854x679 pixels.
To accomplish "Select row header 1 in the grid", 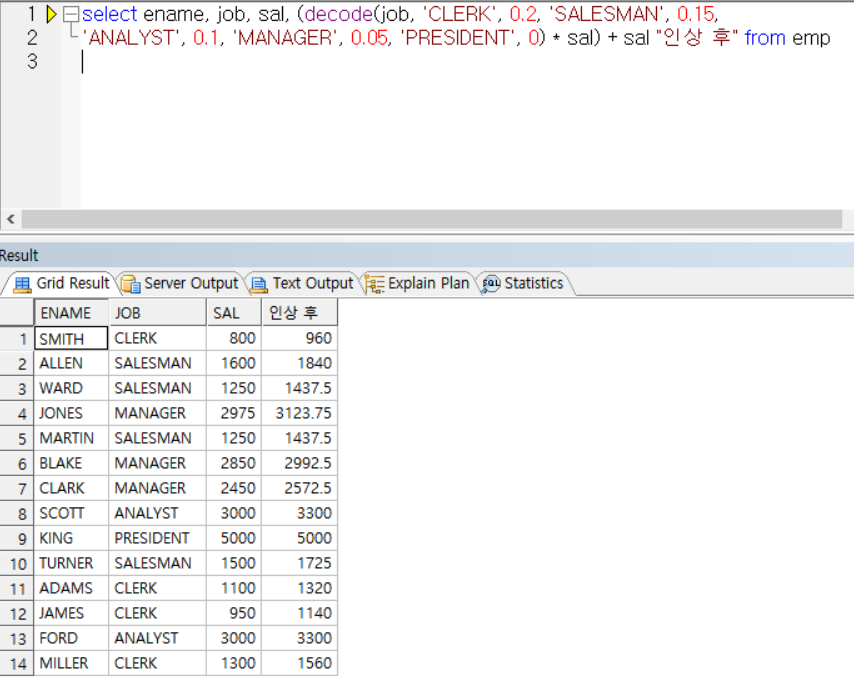I will 17,338.
